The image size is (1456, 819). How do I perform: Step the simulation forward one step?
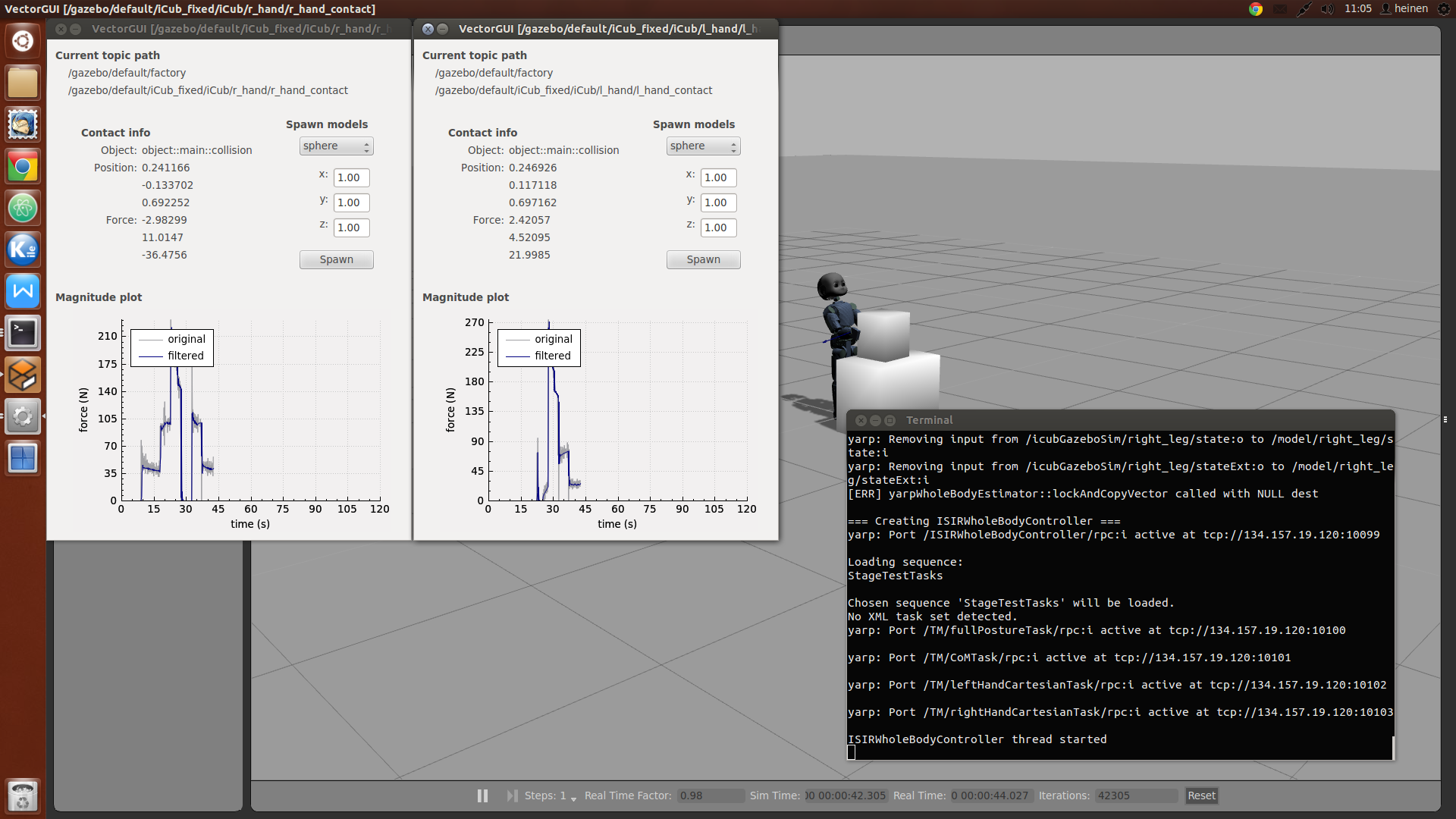(x=512, y=795)
